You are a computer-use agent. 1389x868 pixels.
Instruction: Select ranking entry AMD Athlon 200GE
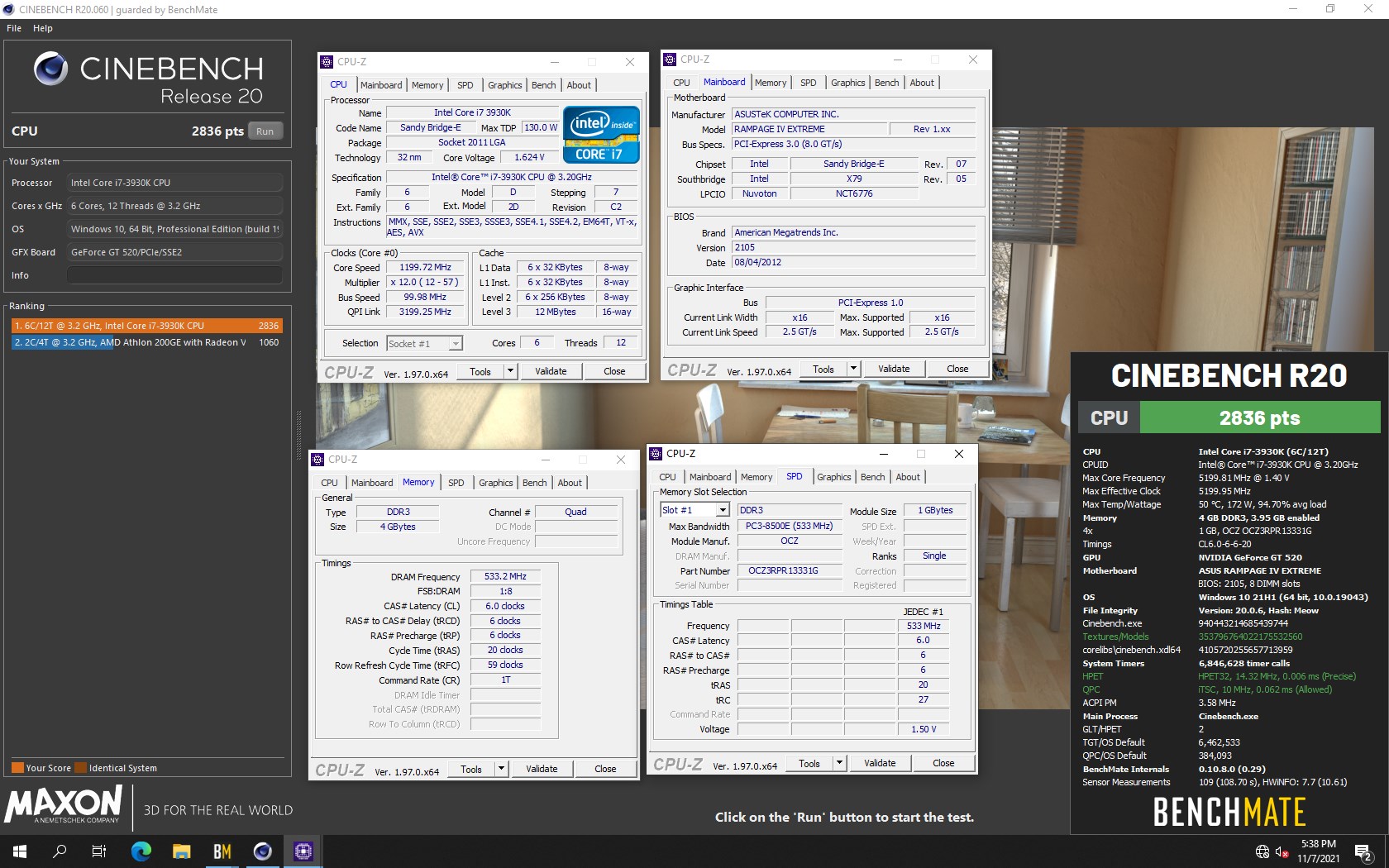pyautogui.click(x=146, y=342)
